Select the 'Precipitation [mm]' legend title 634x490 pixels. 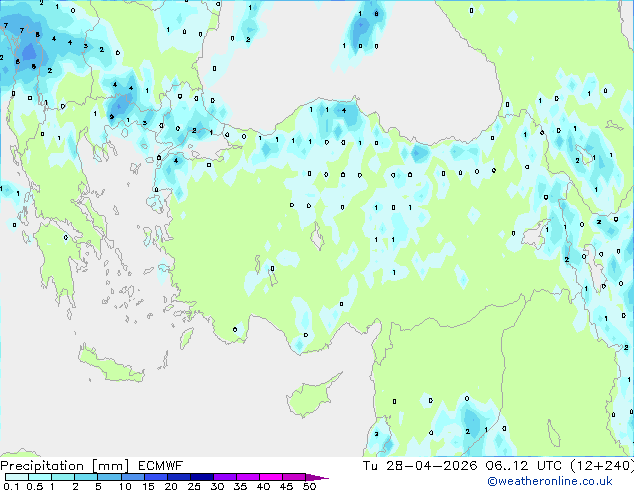pos(65,466)
